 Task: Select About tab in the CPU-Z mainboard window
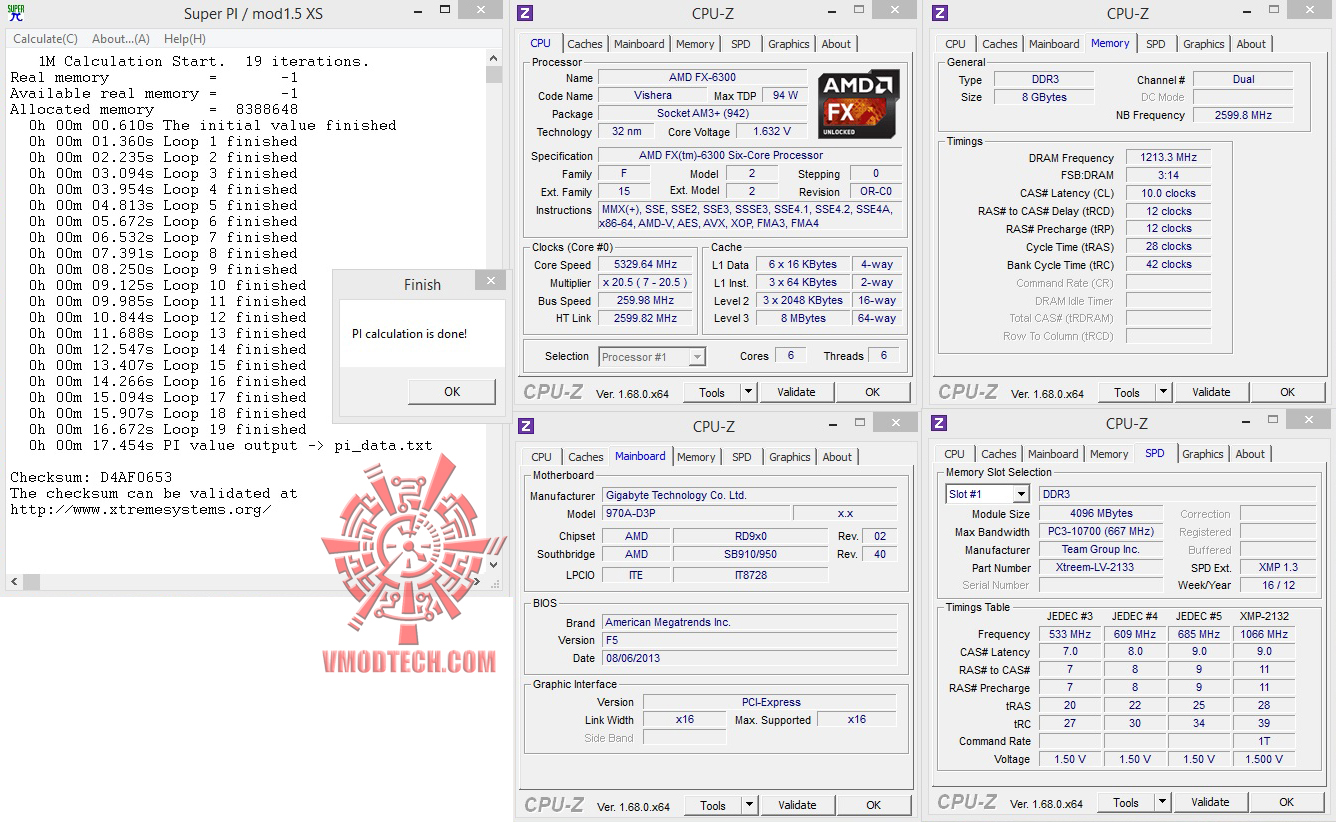(x=838, y=457)
